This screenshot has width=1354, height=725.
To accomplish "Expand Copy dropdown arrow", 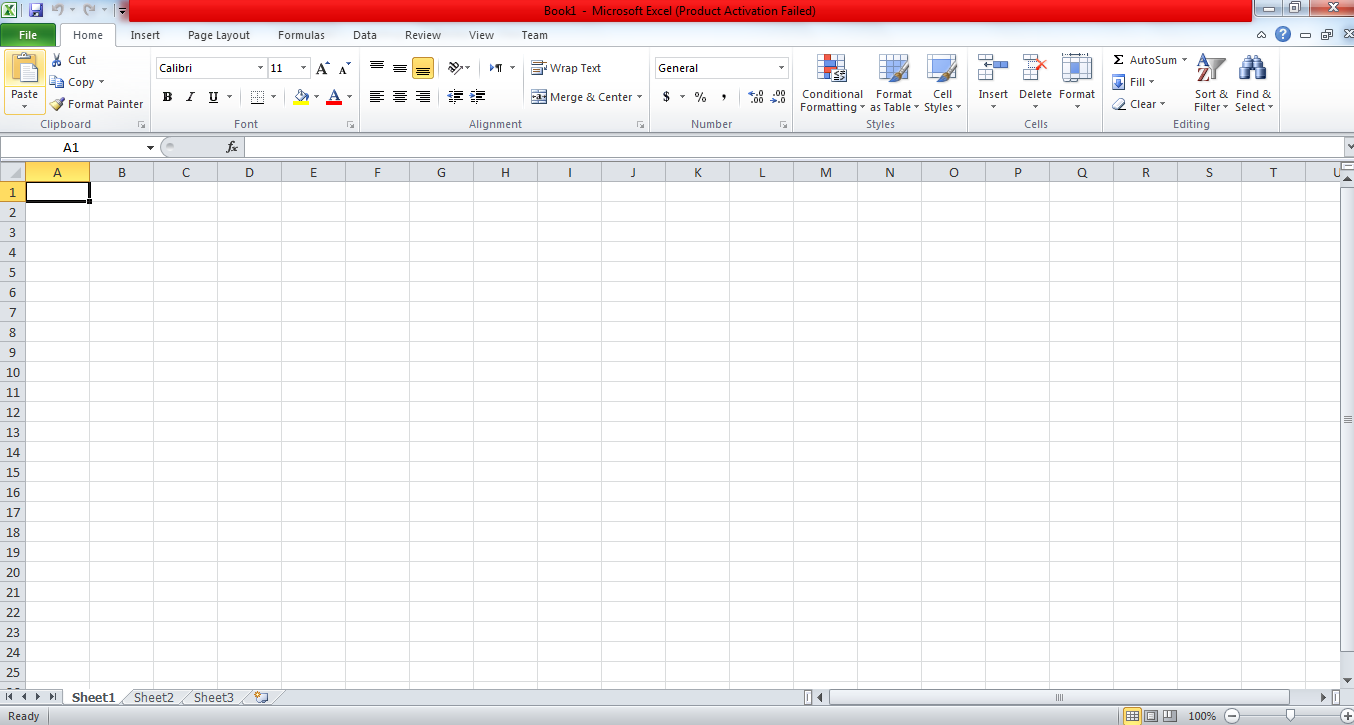I will click(x=101, y=82).
